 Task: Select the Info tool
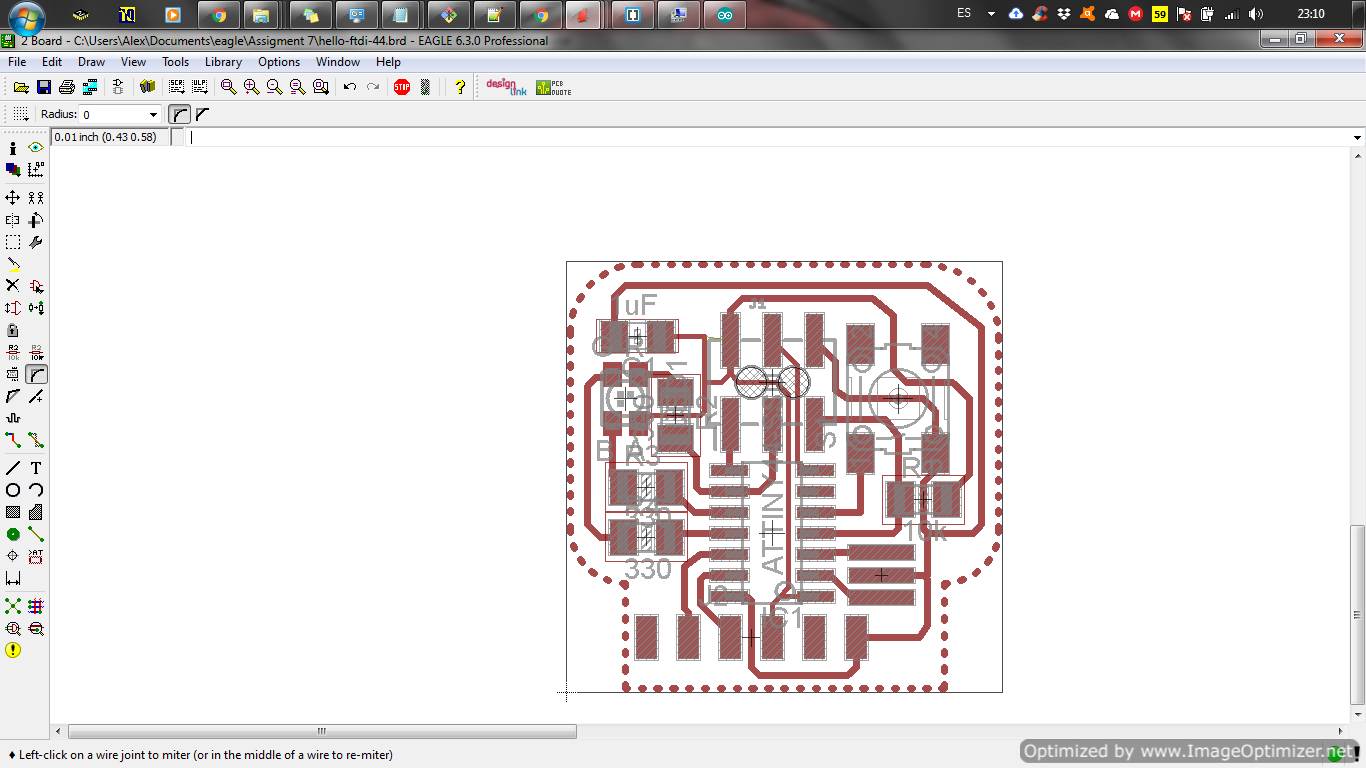coord(13,148)
